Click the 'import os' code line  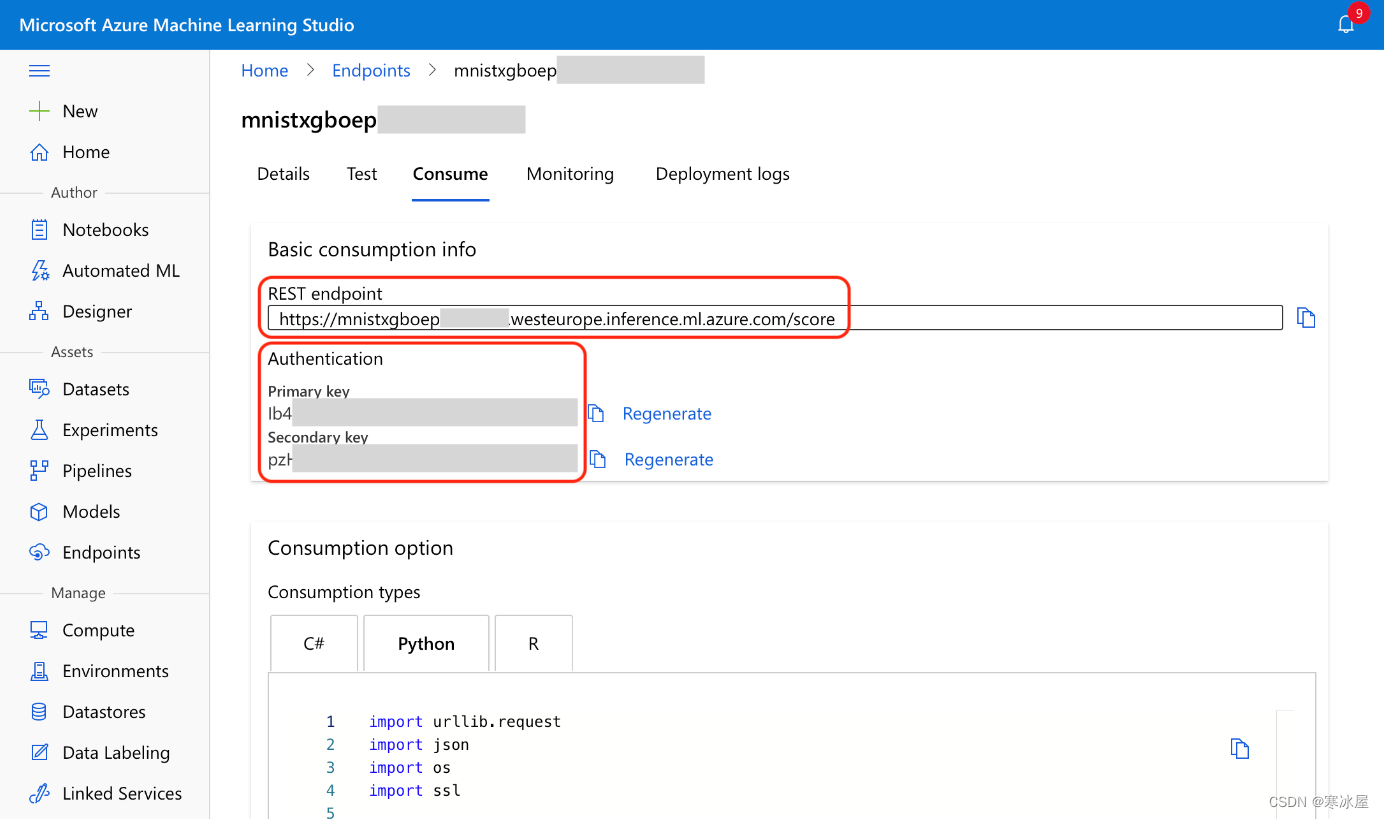[x=410, y=768]
